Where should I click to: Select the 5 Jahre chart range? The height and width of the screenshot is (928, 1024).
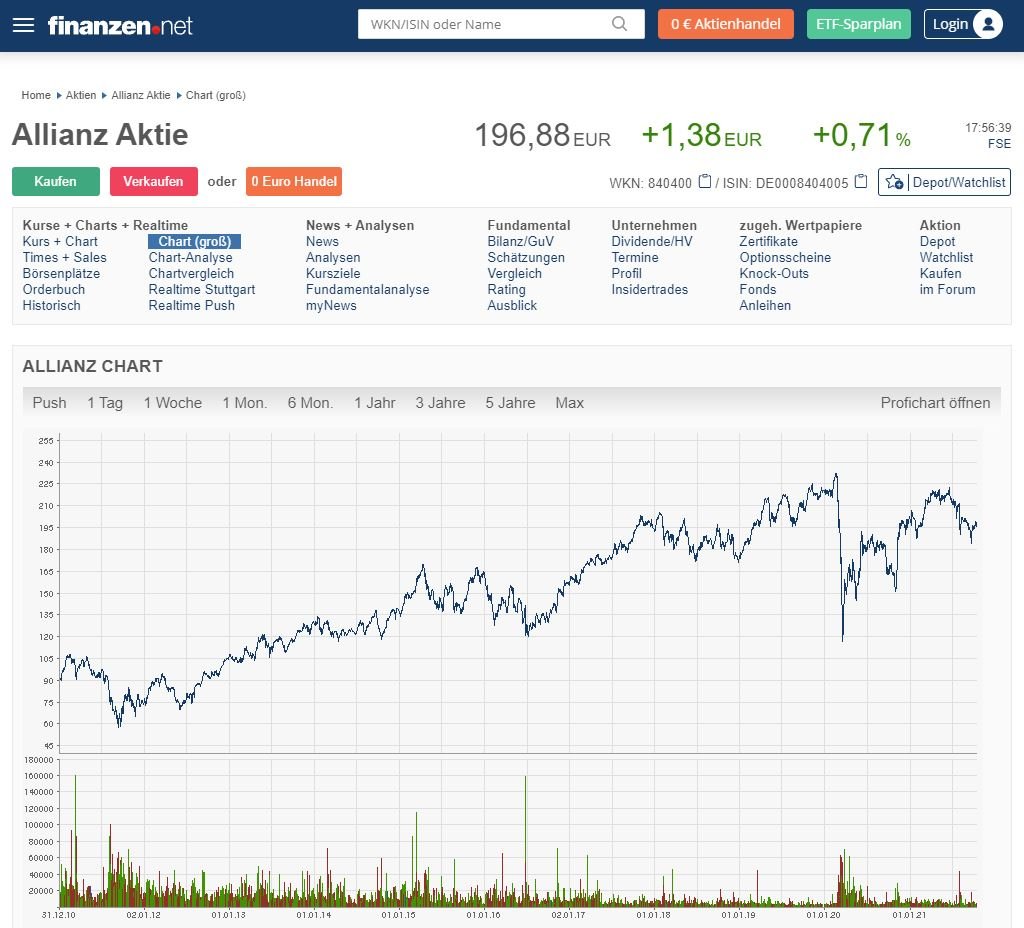511,403
